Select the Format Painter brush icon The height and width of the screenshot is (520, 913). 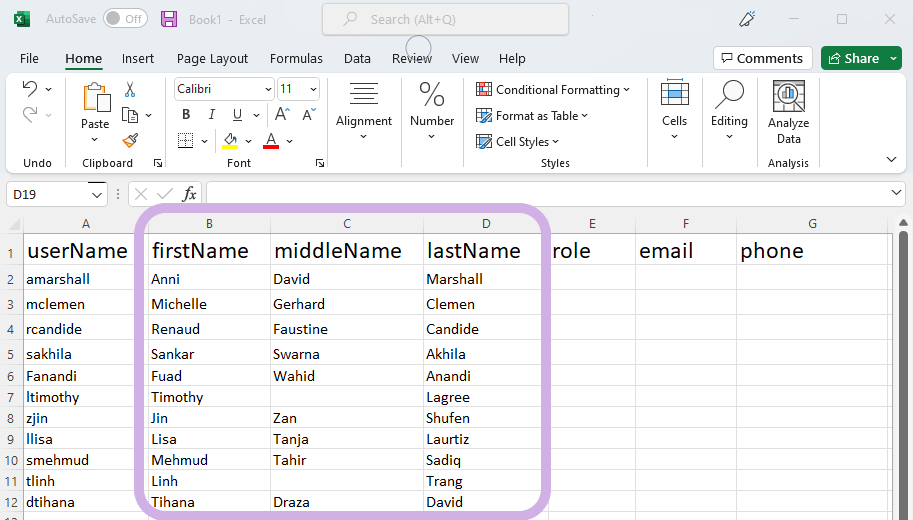(130, 140)
